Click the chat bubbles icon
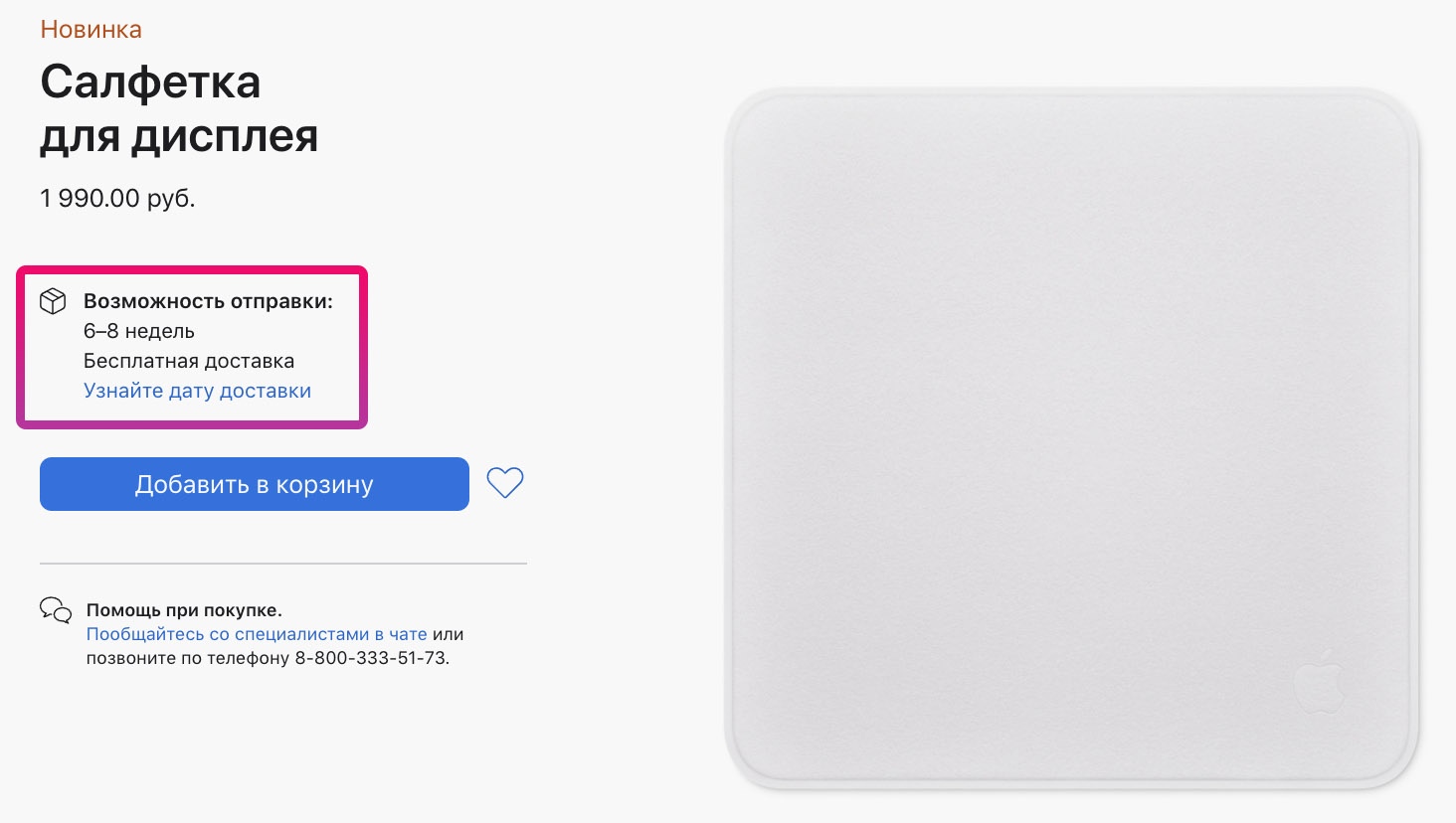Screen dimensions: 1456x823 [56, 610]
